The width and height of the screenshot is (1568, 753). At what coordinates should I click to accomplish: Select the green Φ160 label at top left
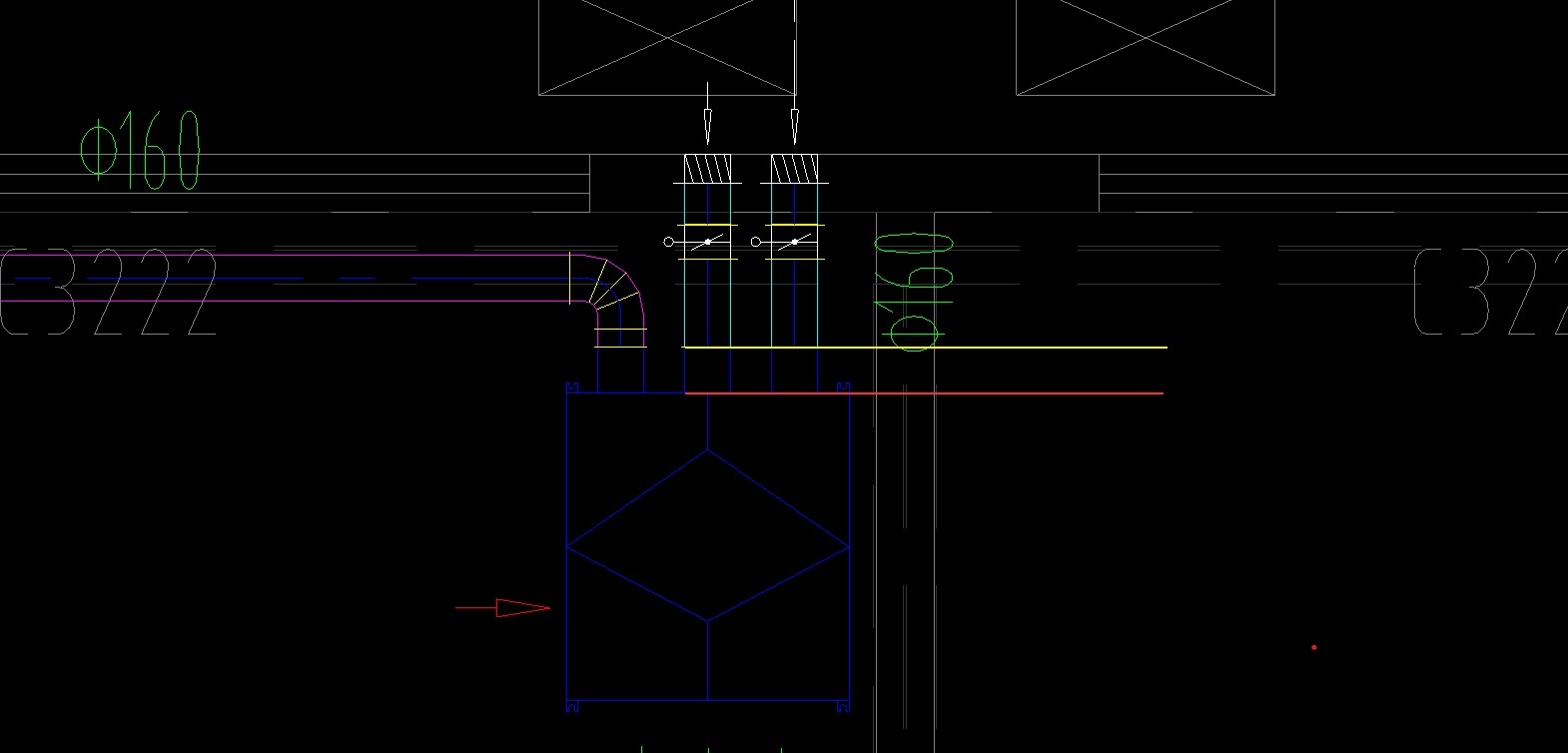click(x=141, y=151)
